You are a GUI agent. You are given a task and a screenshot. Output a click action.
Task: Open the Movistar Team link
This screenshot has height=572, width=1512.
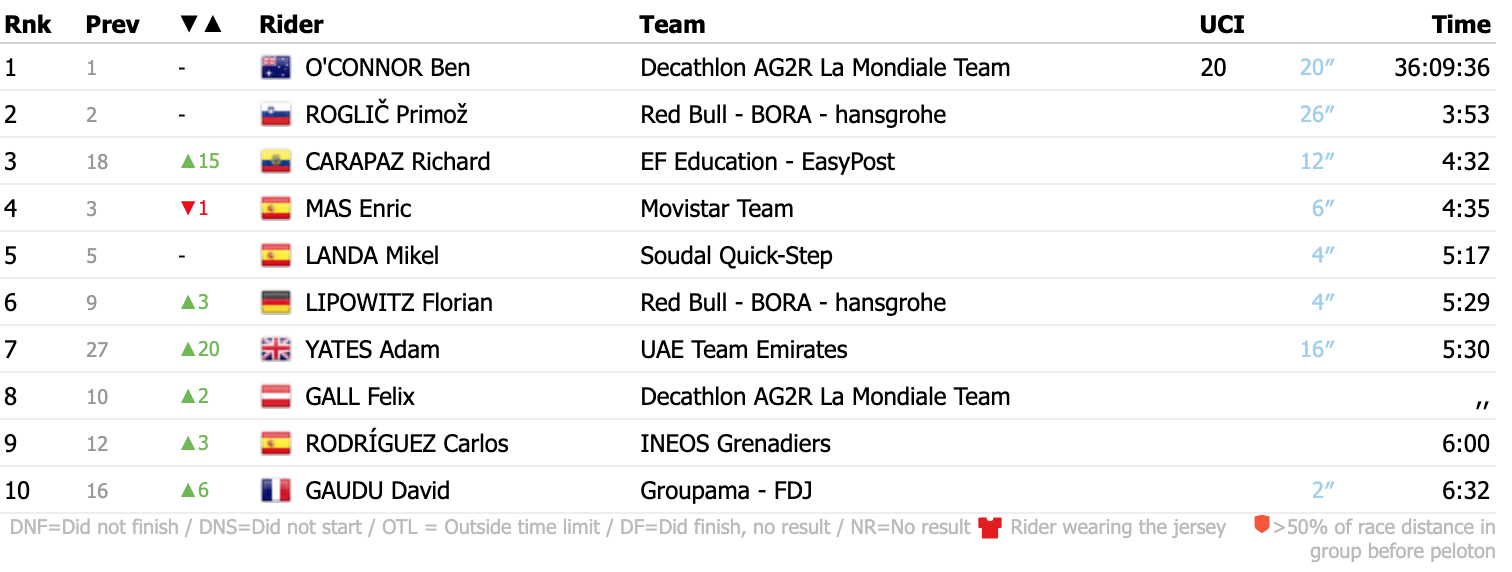pos(716,209)
